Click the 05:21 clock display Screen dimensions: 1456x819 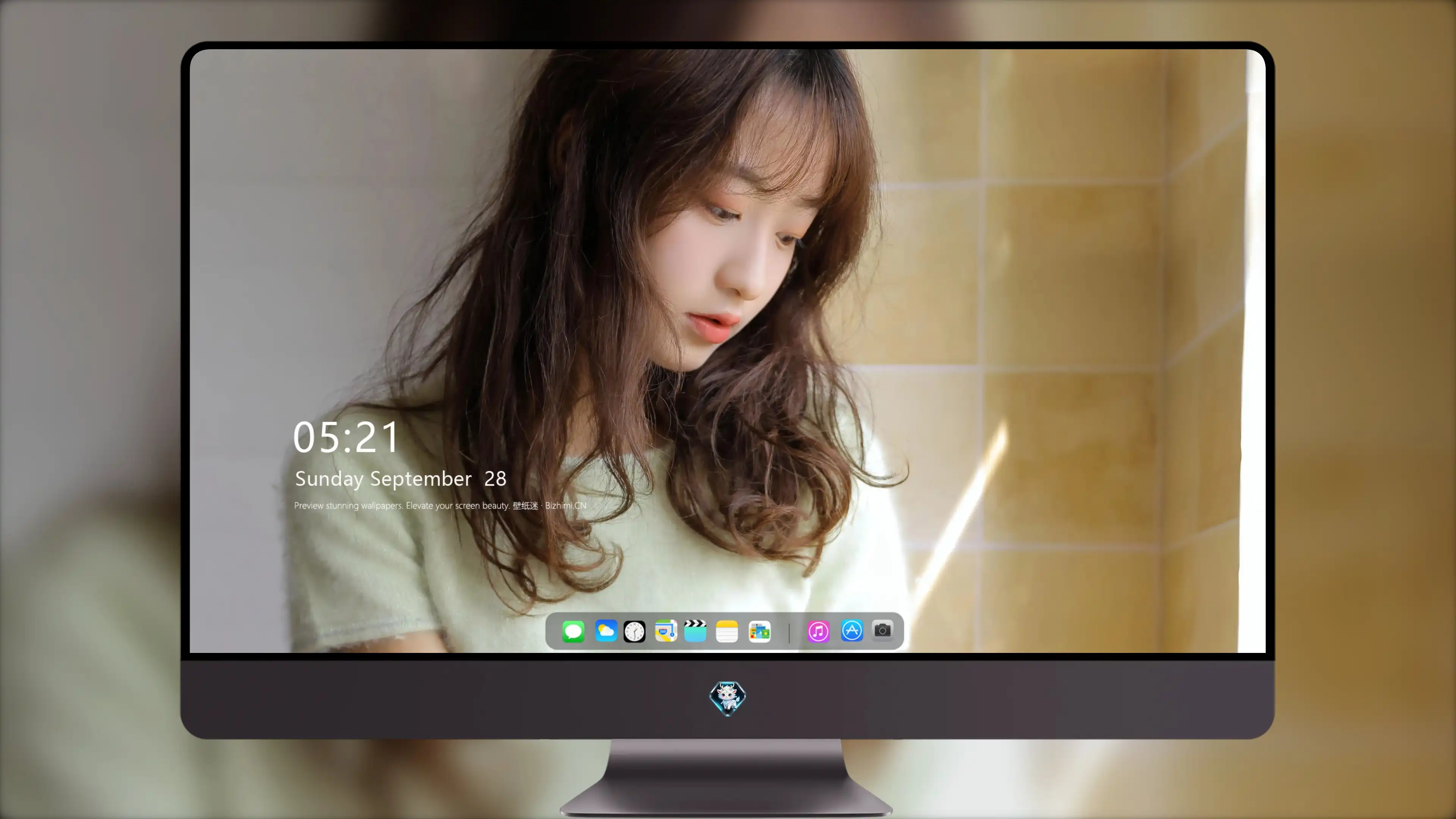(346, 437)
